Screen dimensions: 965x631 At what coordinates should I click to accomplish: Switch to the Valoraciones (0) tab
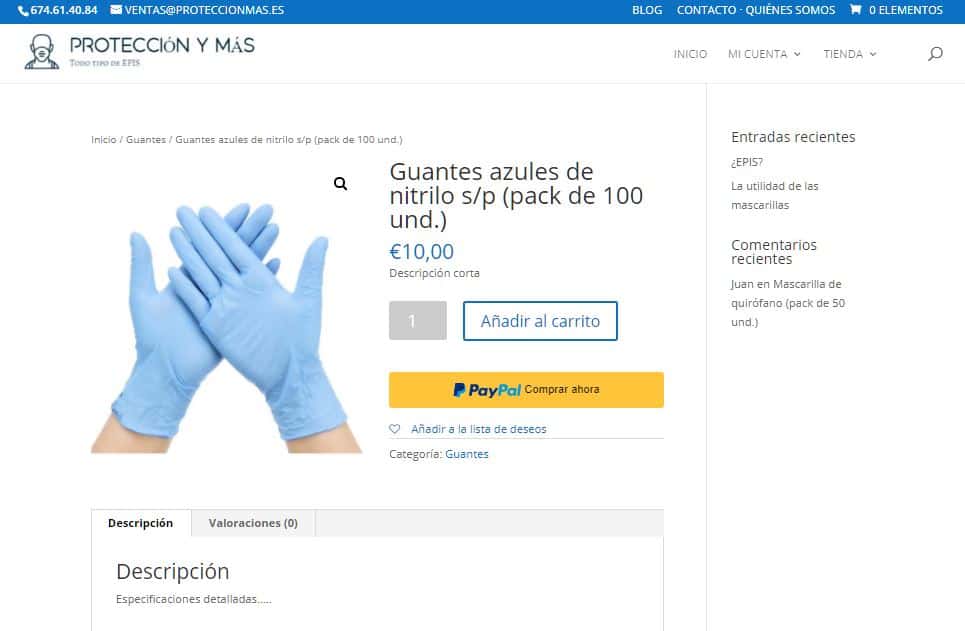pos(253,523)
